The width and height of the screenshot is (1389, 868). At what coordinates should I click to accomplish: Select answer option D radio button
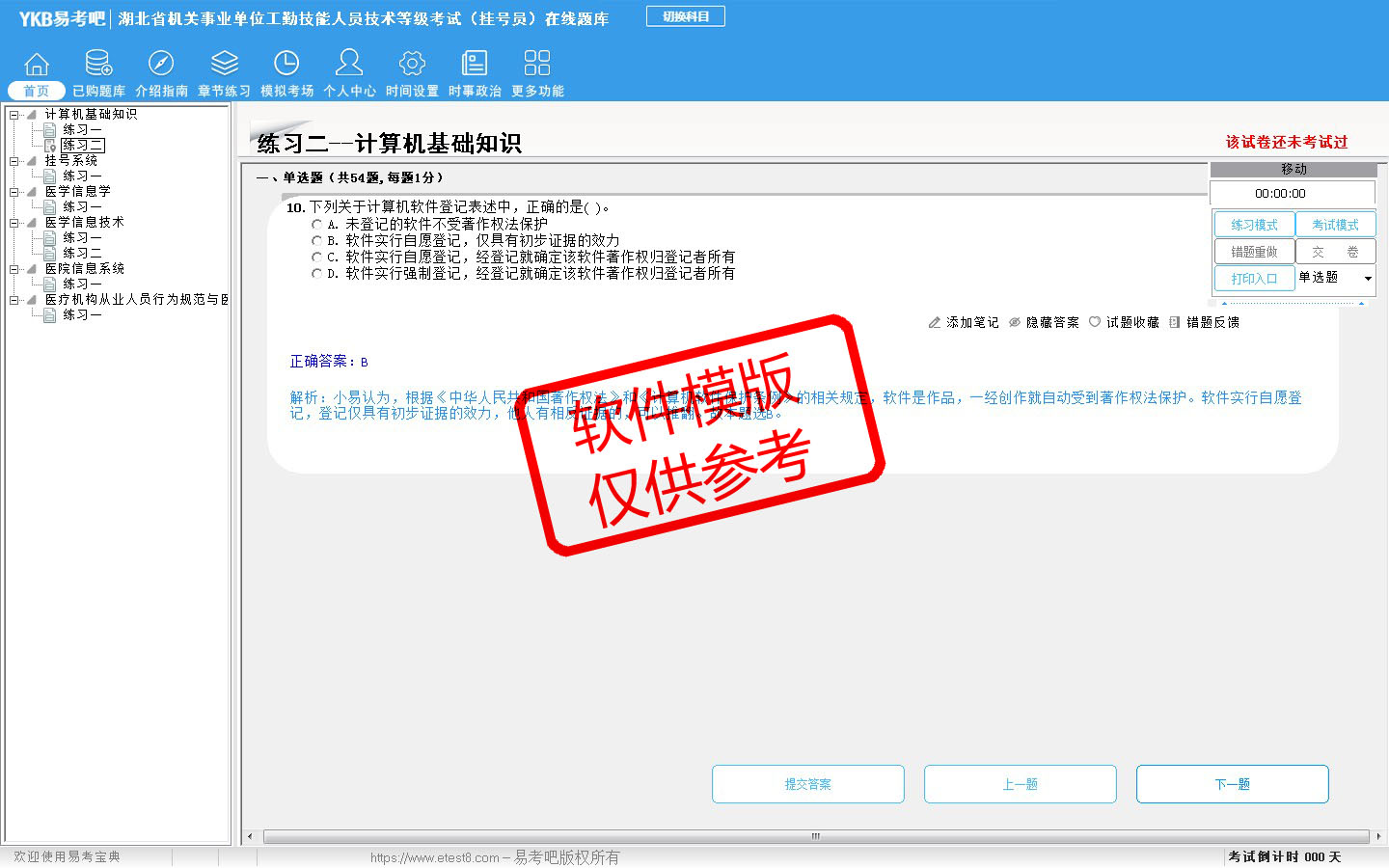point(316,273)
